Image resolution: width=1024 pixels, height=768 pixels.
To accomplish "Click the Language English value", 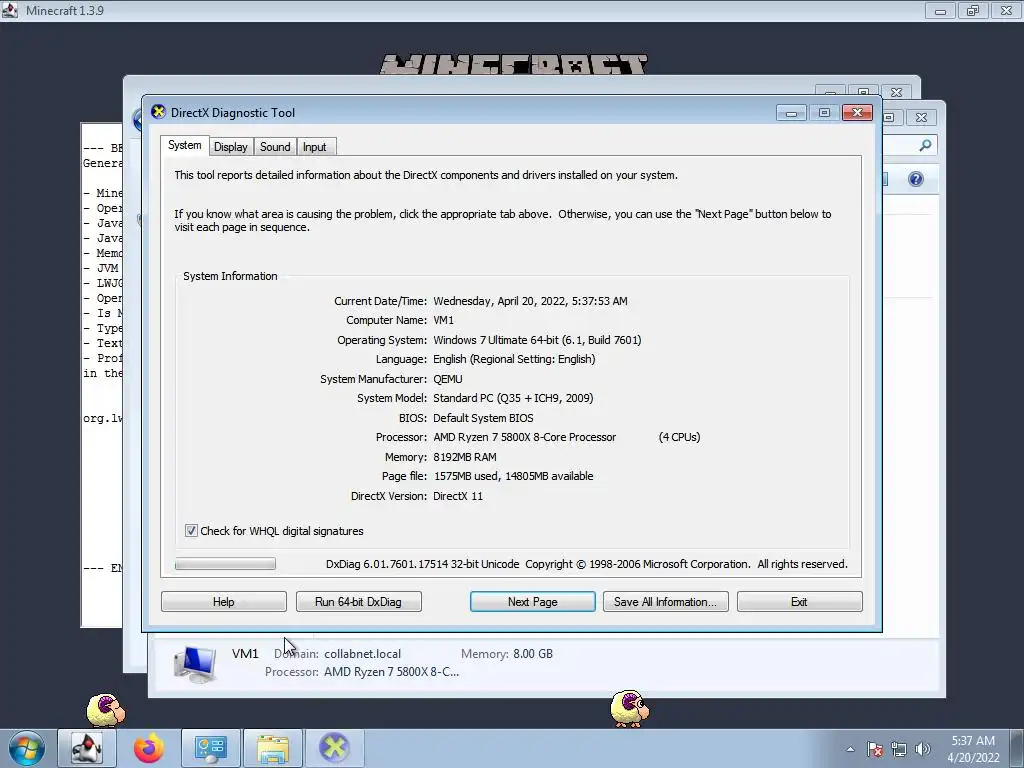I will 514,359.
